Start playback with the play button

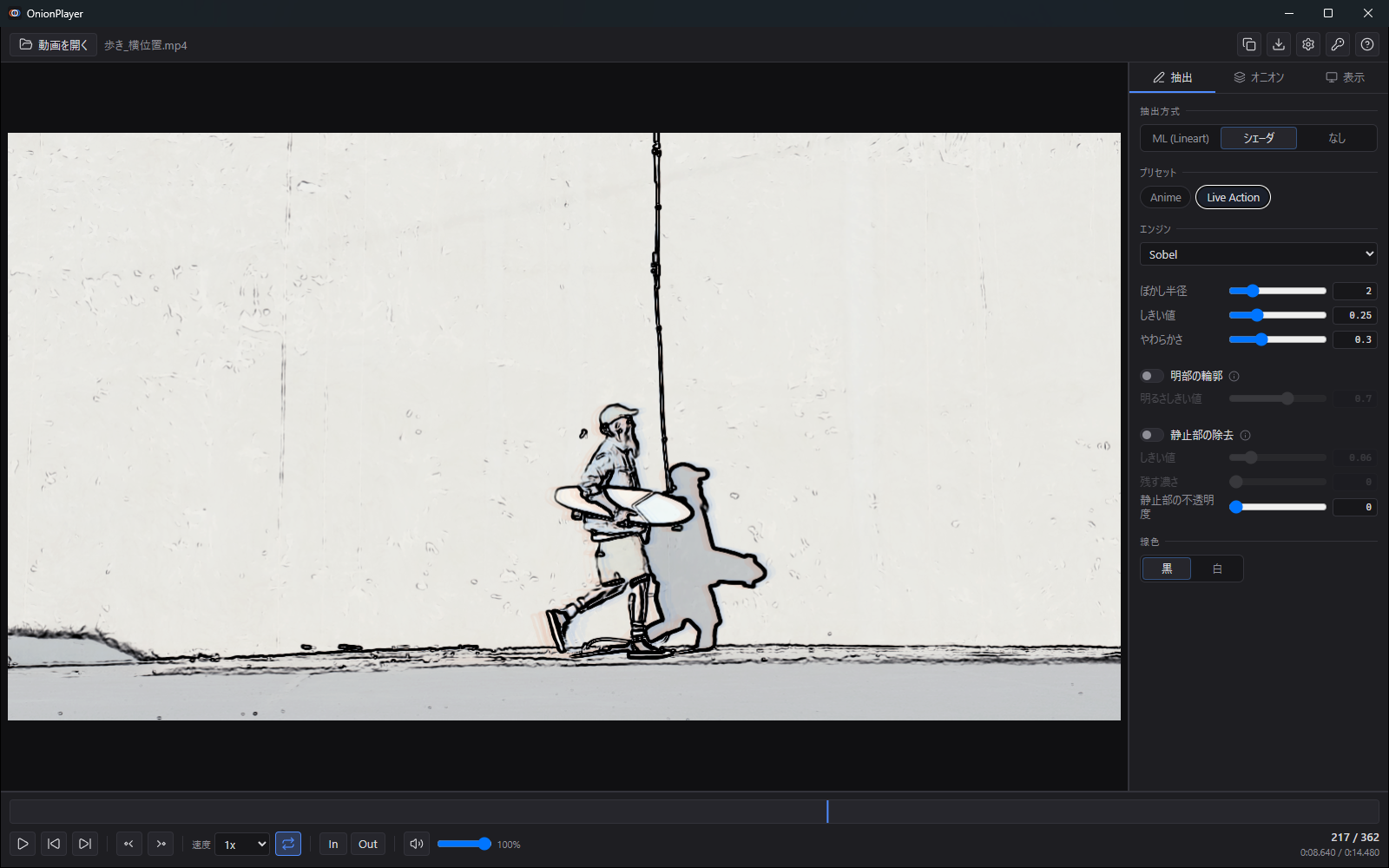pos(23,844)
